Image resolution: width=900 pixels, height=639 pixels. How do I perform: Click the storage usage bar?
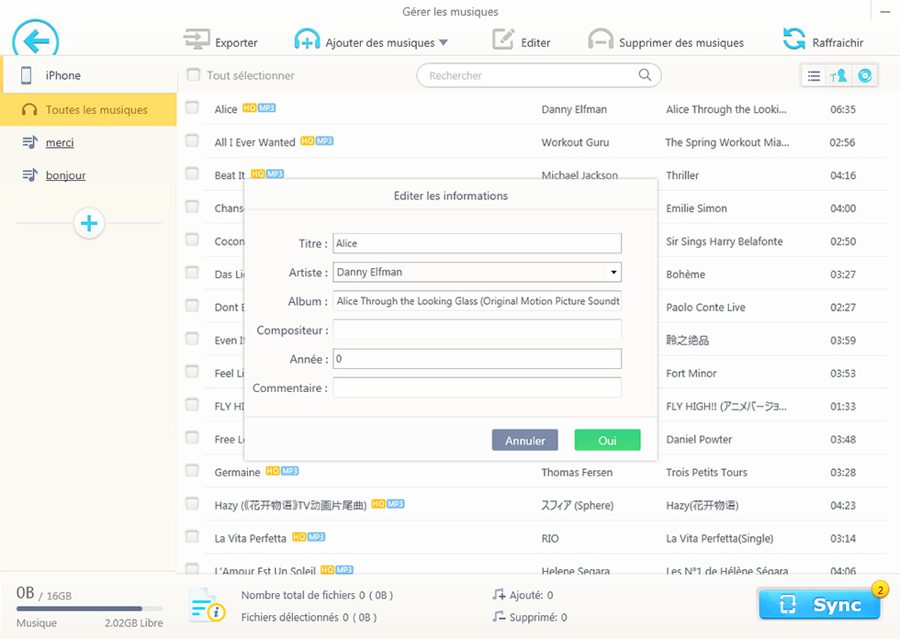click(x=89, y=608)
